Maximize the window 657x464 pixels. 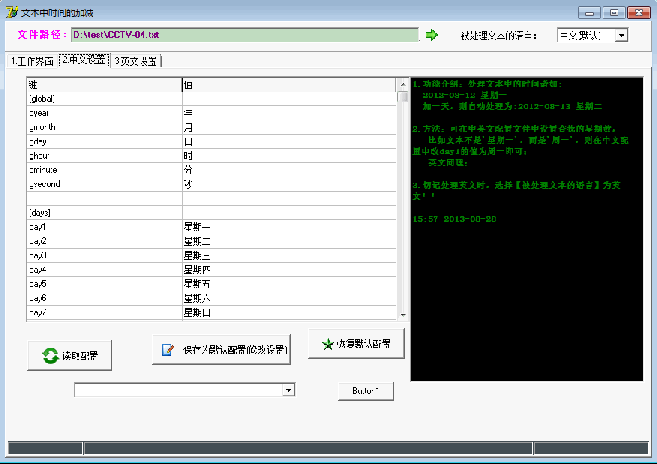pos(614,13)
